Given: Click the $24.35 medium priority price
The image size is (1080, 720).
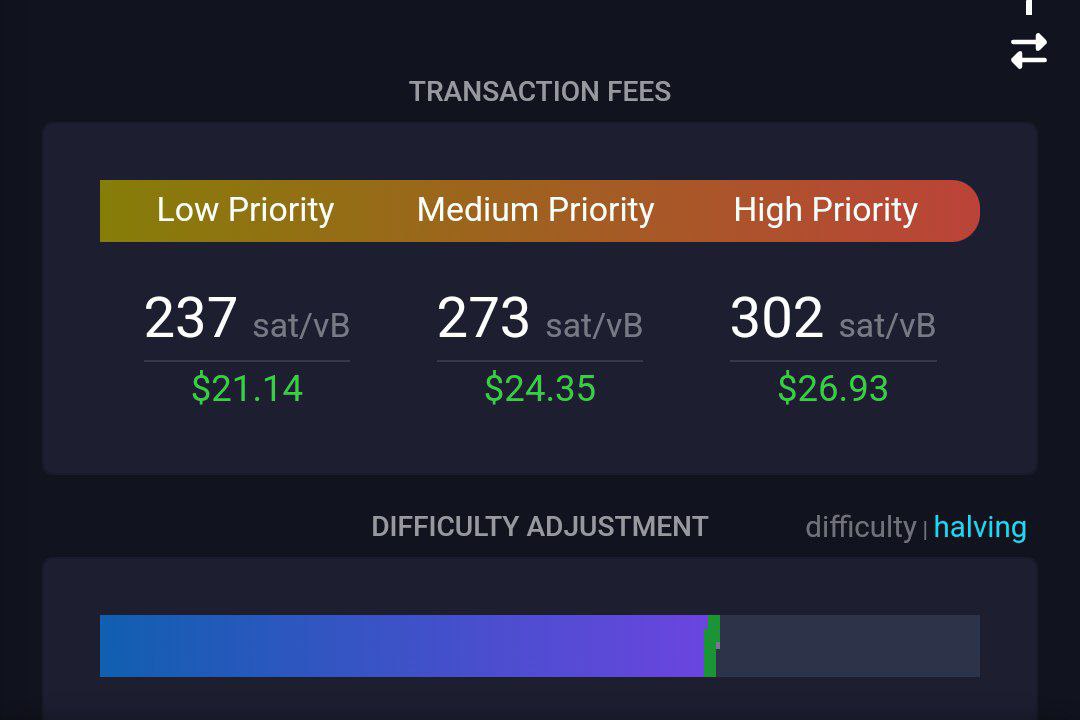Looking at the screenshot, I should (540, 388).
